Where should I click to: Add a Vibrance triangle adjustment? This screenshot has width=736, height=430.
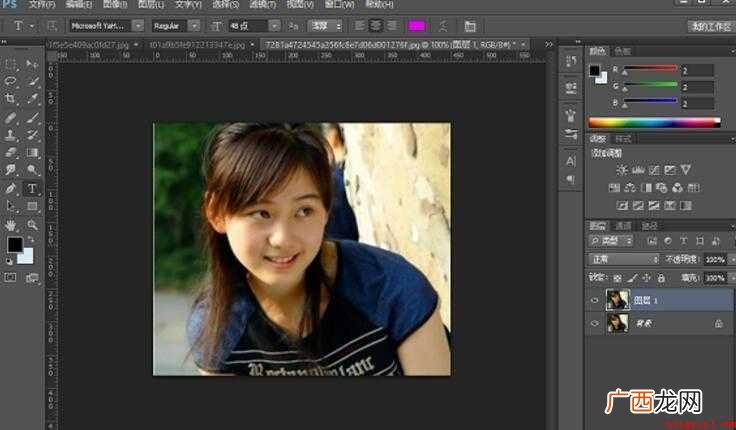tap(686, 169)
